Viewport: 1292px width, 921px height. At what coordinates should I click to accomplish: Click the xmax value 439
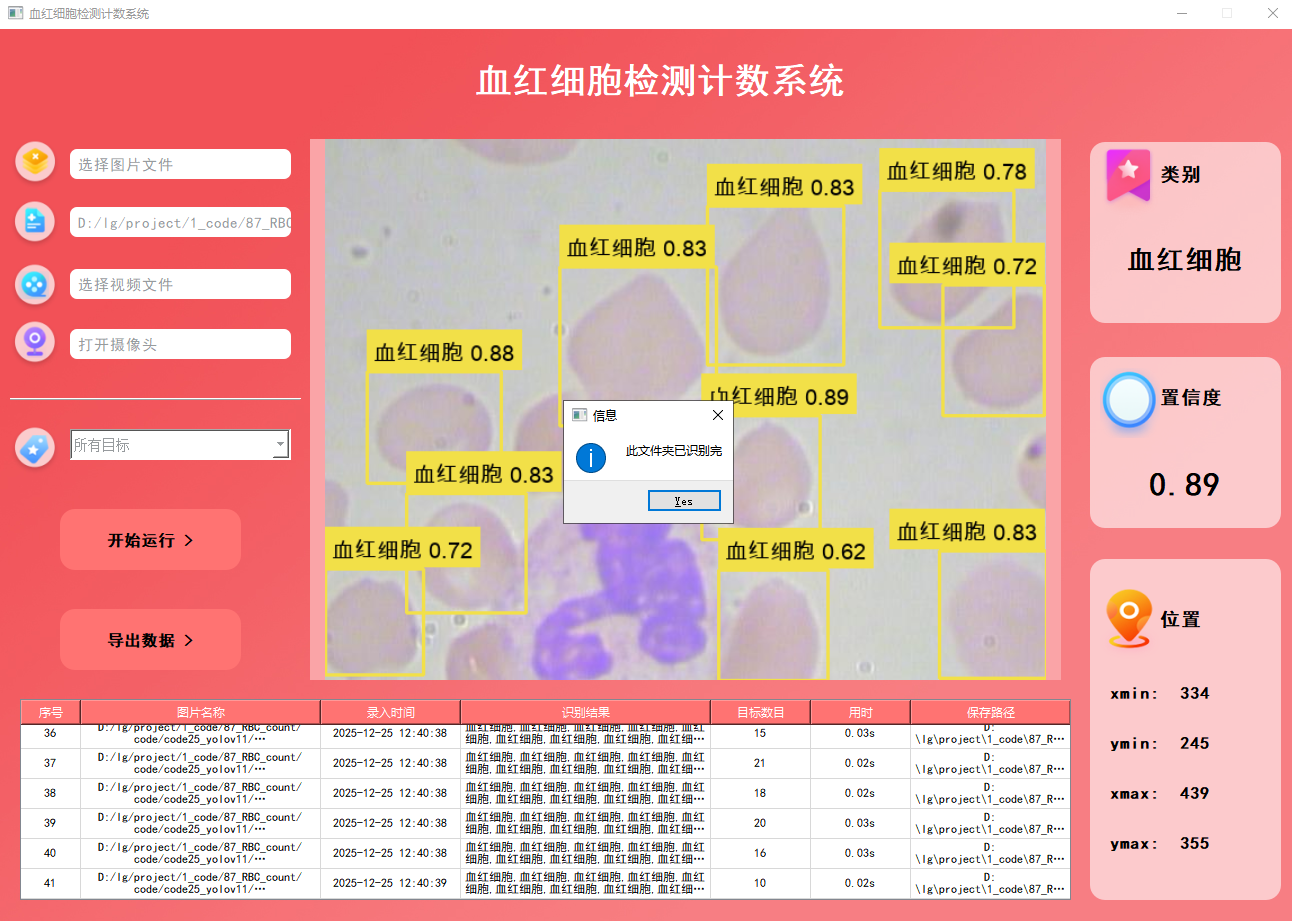pyautogui.click(x=1194, y=793)
